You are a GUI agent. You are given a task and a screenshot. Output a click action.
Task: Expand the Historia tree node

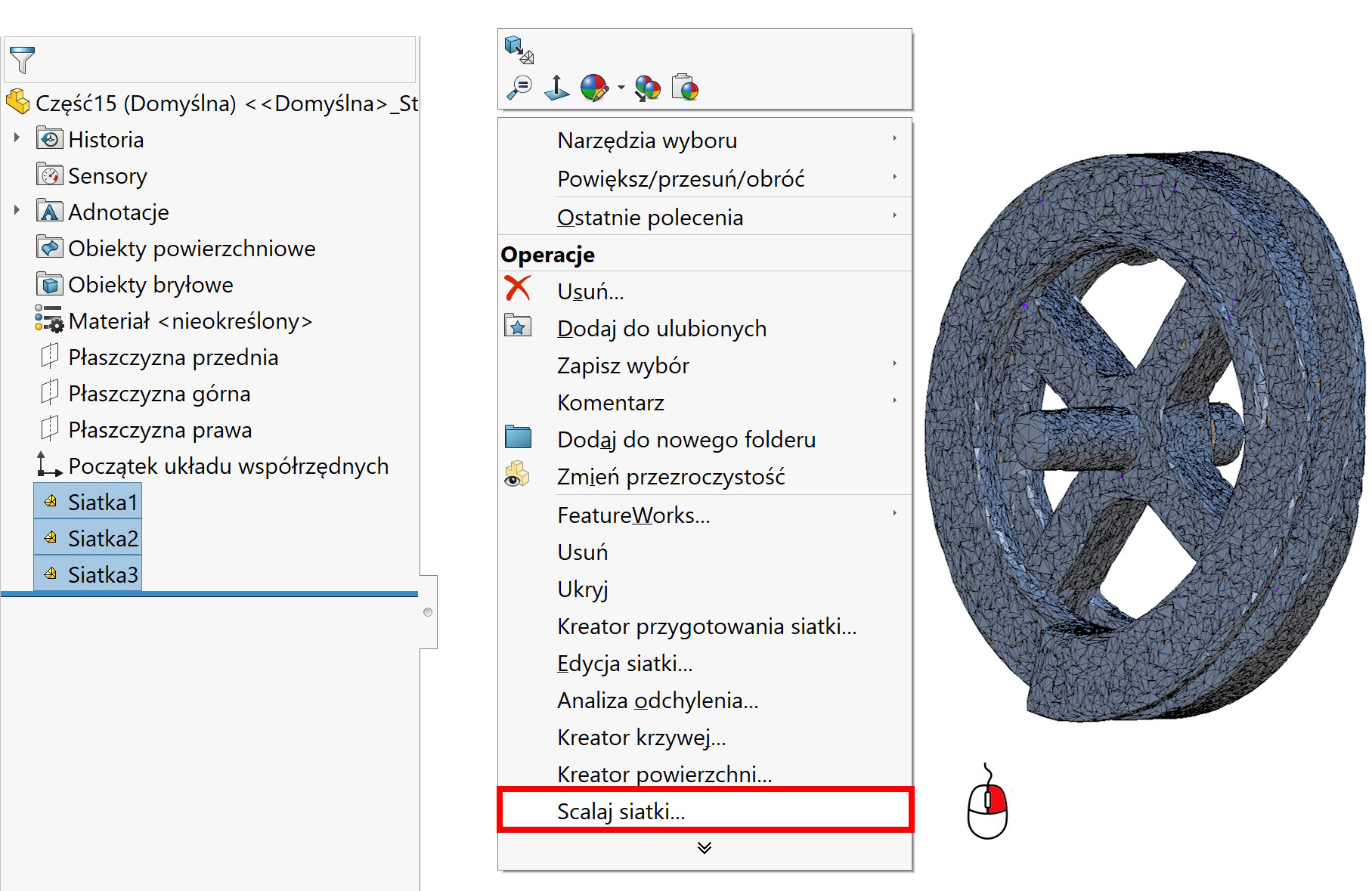click(17, 138)
